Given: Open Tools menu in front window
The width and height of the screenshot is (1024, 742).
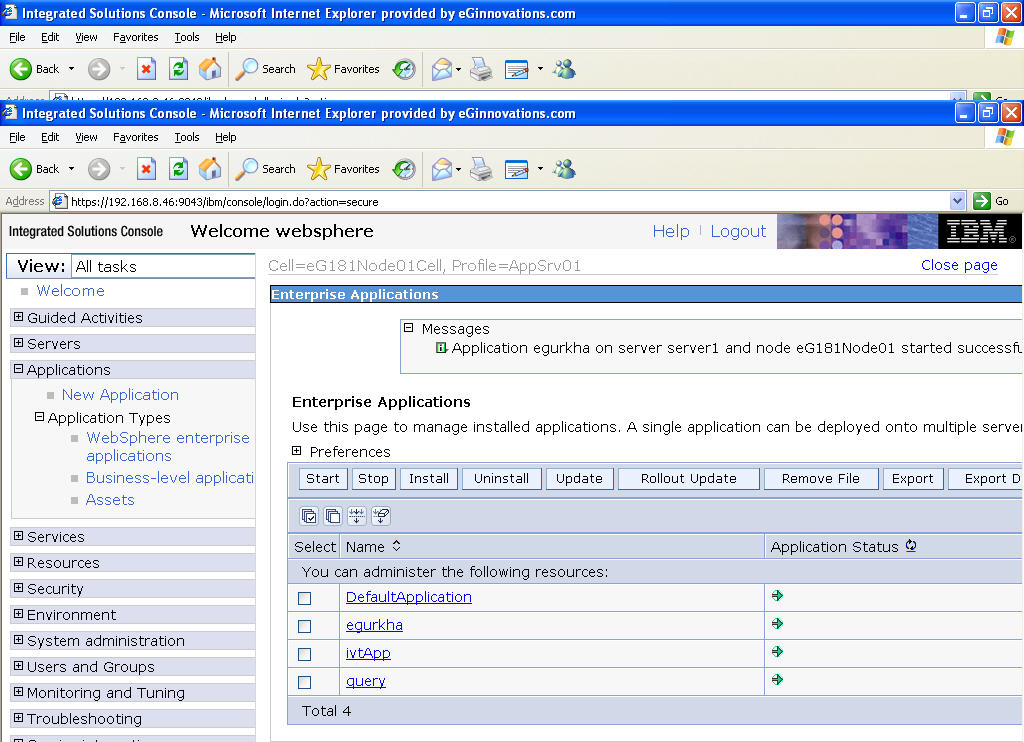Looking at the screenshot, I should coord(187,137).
